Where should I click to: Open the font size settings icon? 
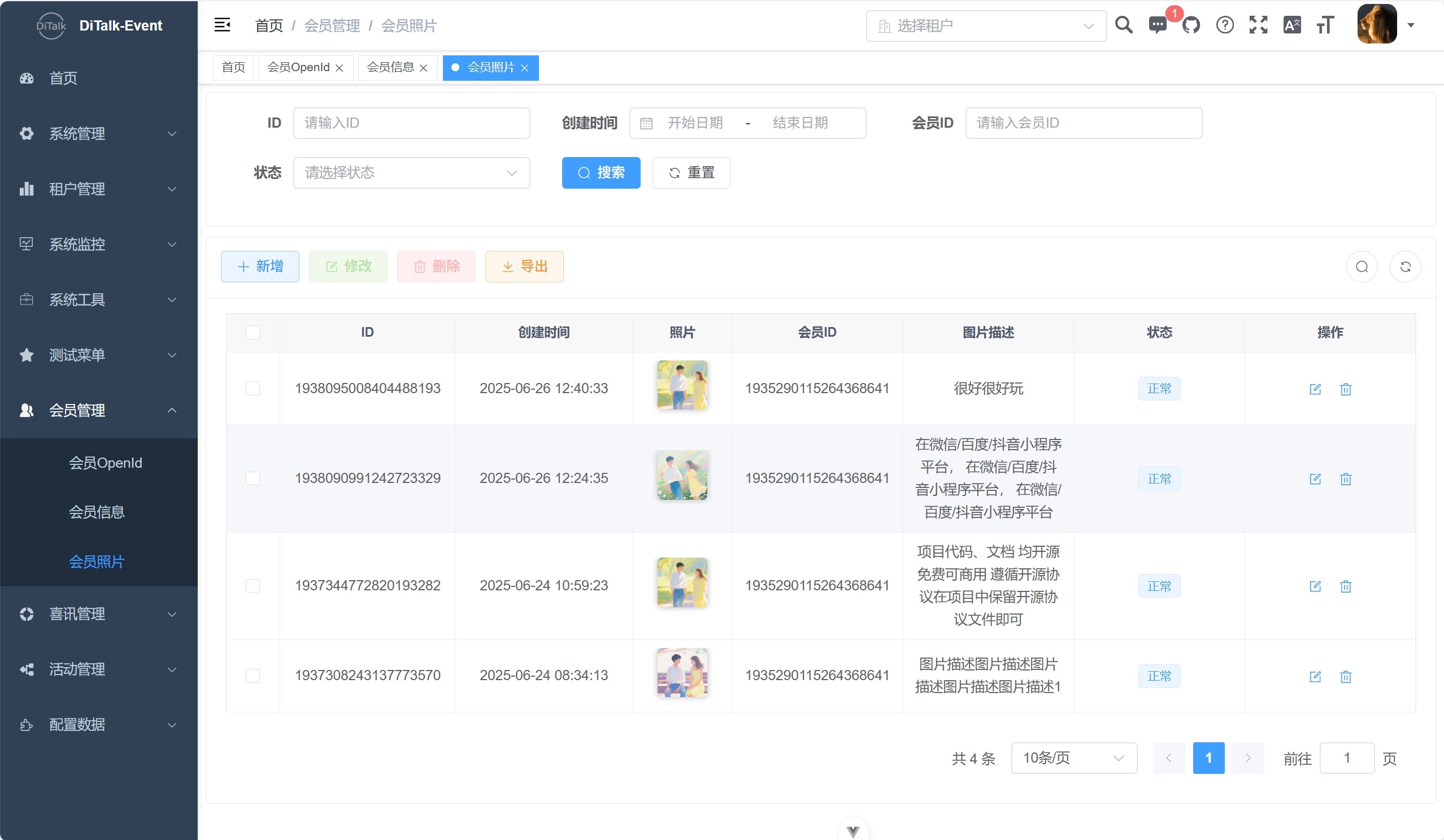(x=1325, y=25)
